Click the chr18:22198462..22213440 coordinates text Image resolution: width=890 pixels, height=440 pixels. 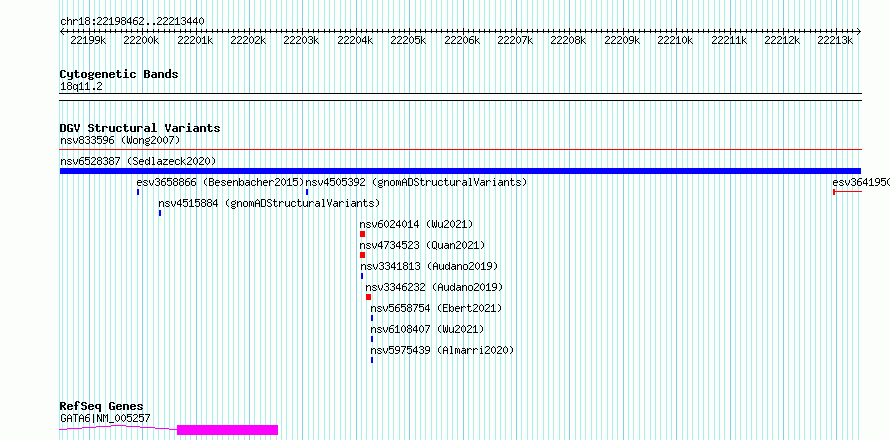point(132,22)
